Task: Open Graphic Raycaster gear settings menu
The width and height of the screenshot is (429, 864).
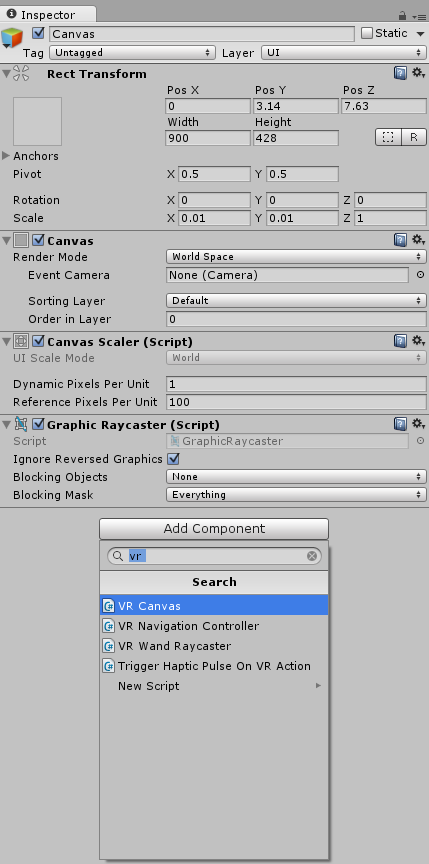Action: (419, 424)
